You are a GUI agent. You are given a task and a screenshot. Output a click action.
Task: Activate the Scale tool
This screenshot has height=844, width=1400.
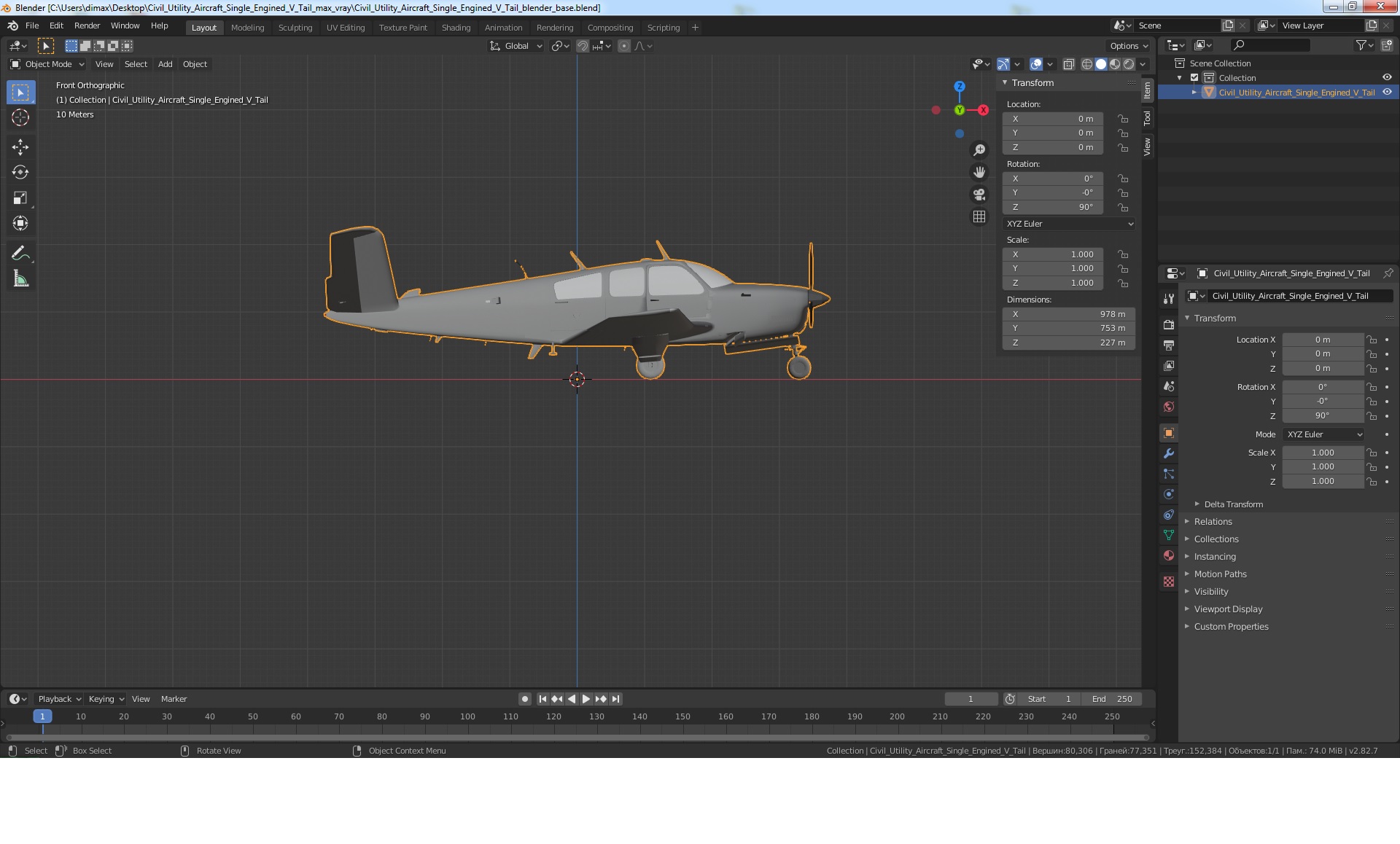[20, 198]
